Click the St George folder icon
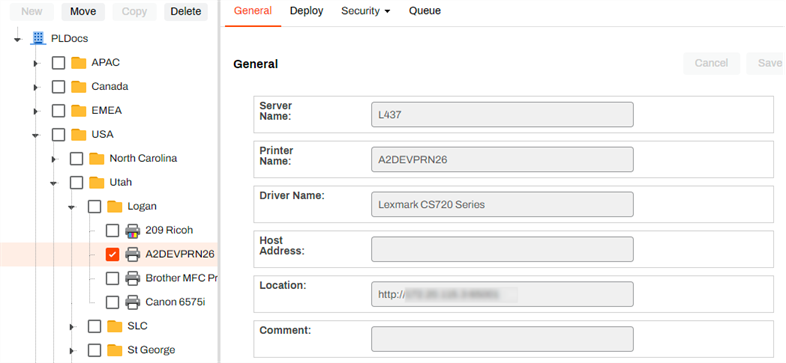The height and width of the screenshot is (363, 786). (115, 349)
